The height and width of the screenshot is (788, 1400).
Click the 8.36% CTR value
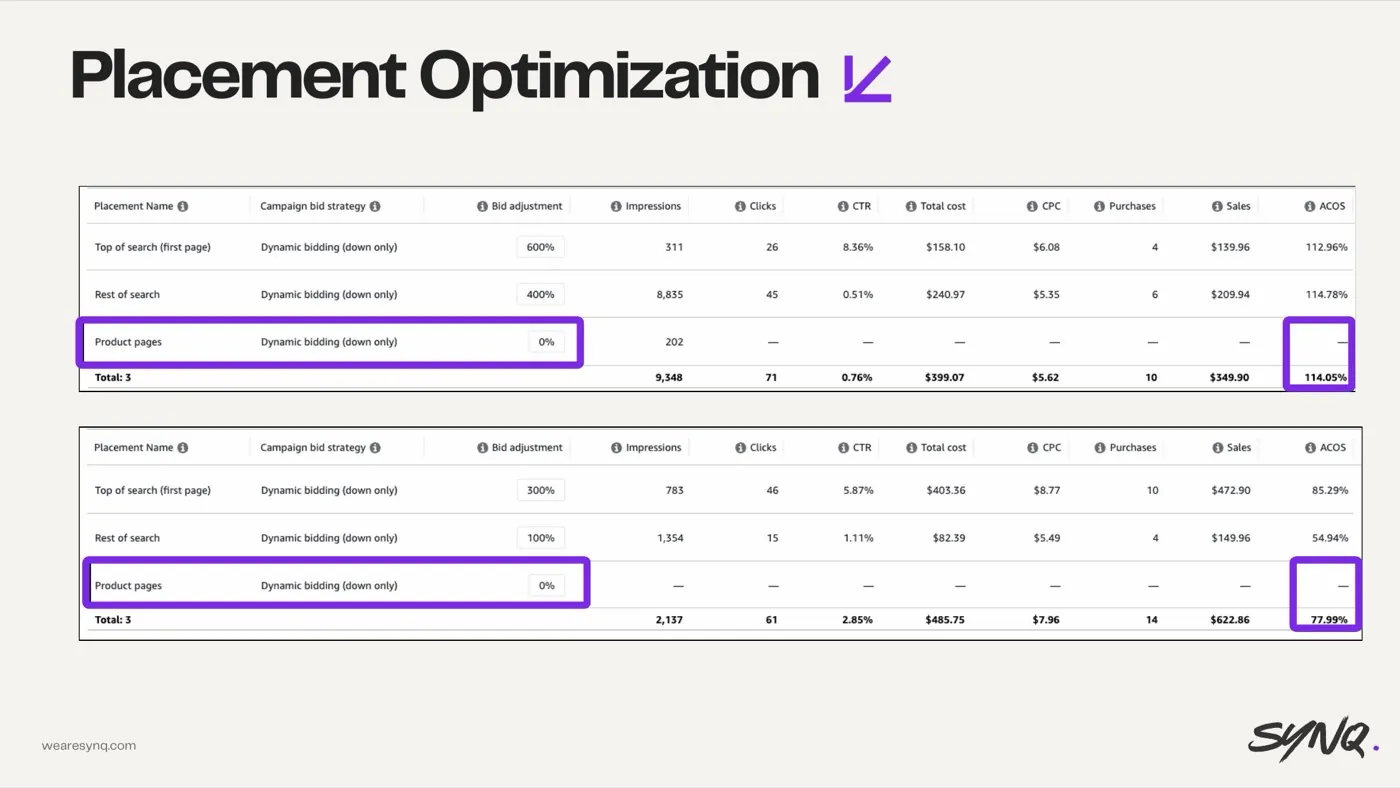pos(858,247)
